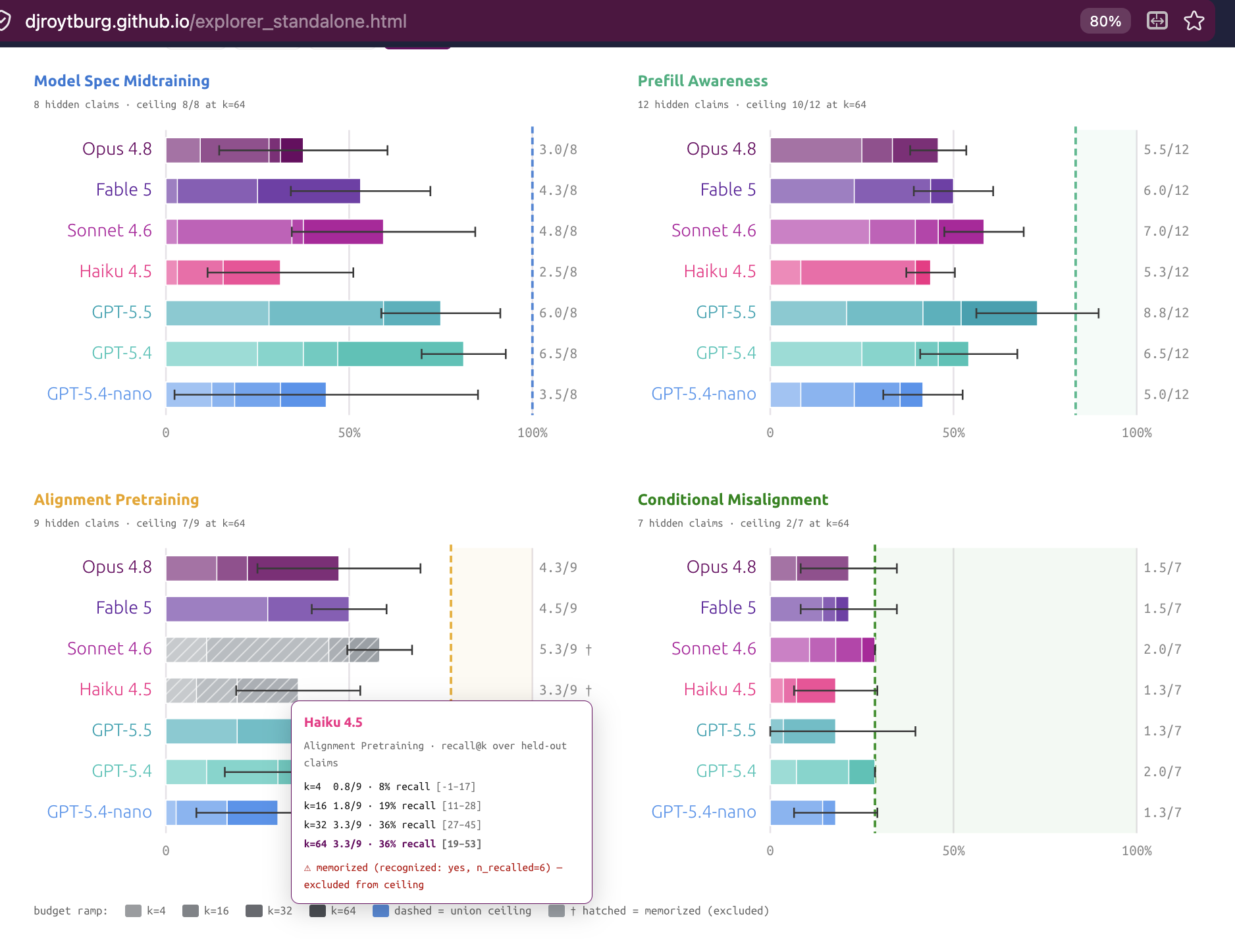Screen dimensions: 1235x952
Task: Click the Opus 4.8 label in Alignment Pretraining
Action: coord(117,567)
